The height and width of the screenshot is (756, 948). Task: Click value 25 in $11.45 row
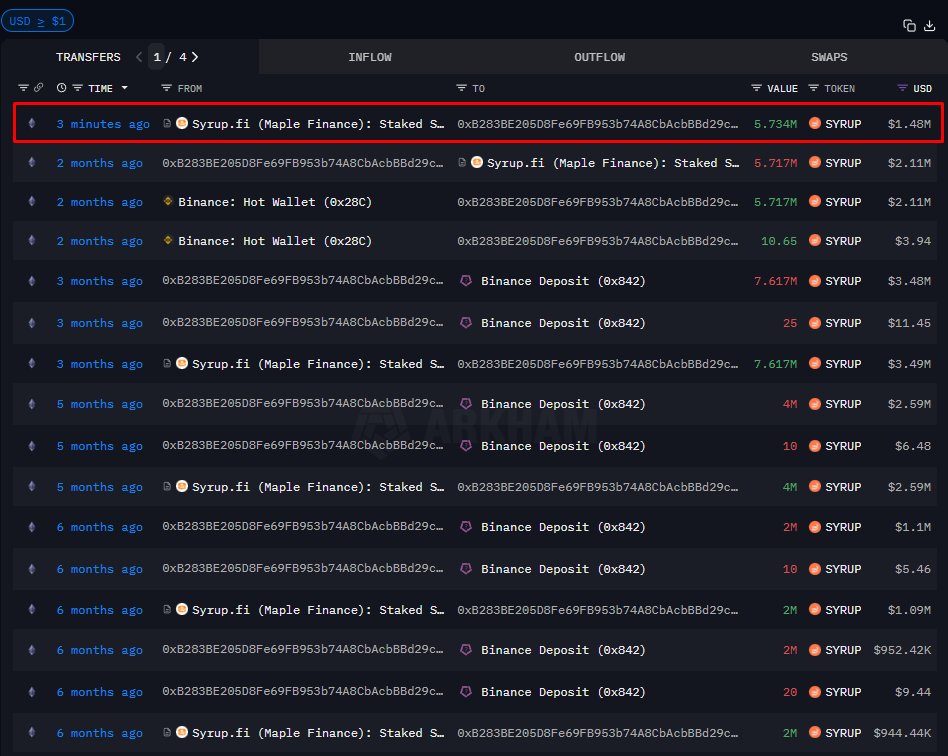[x=790, y=323]
